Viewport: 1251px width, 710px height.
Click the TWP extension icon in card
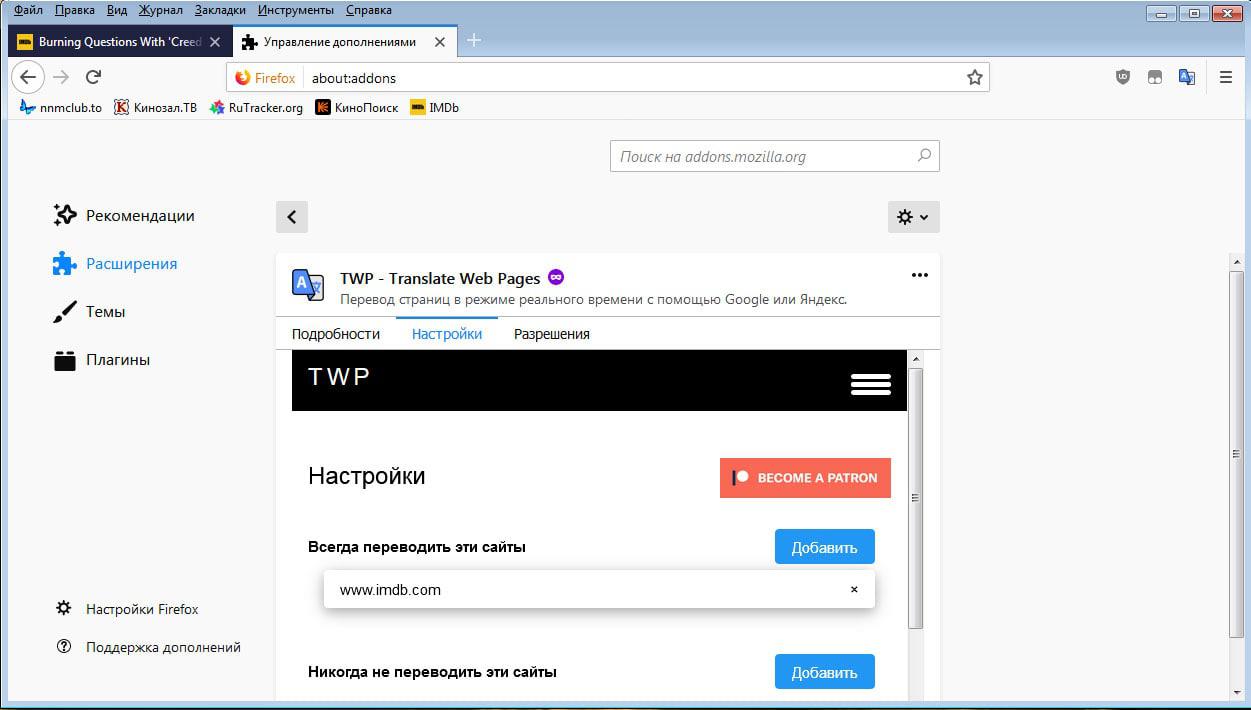click(x=308, y=285)
